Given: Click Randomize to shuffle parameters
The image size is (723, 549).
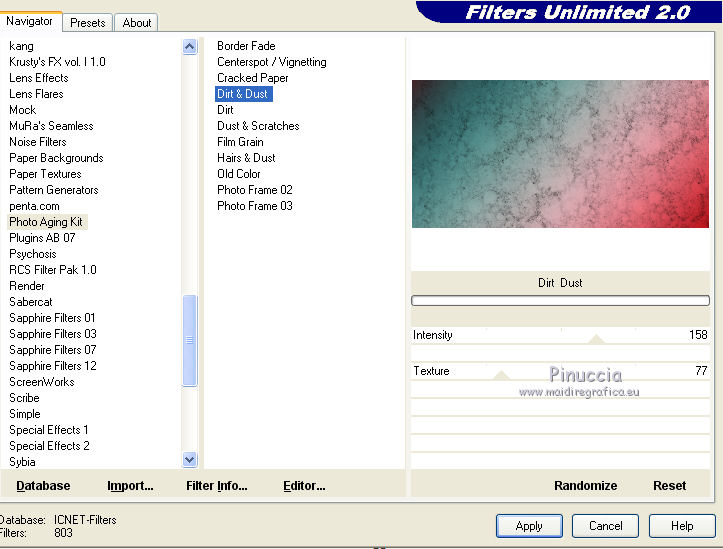Looking at the screenshot, I should coord(585,486).
